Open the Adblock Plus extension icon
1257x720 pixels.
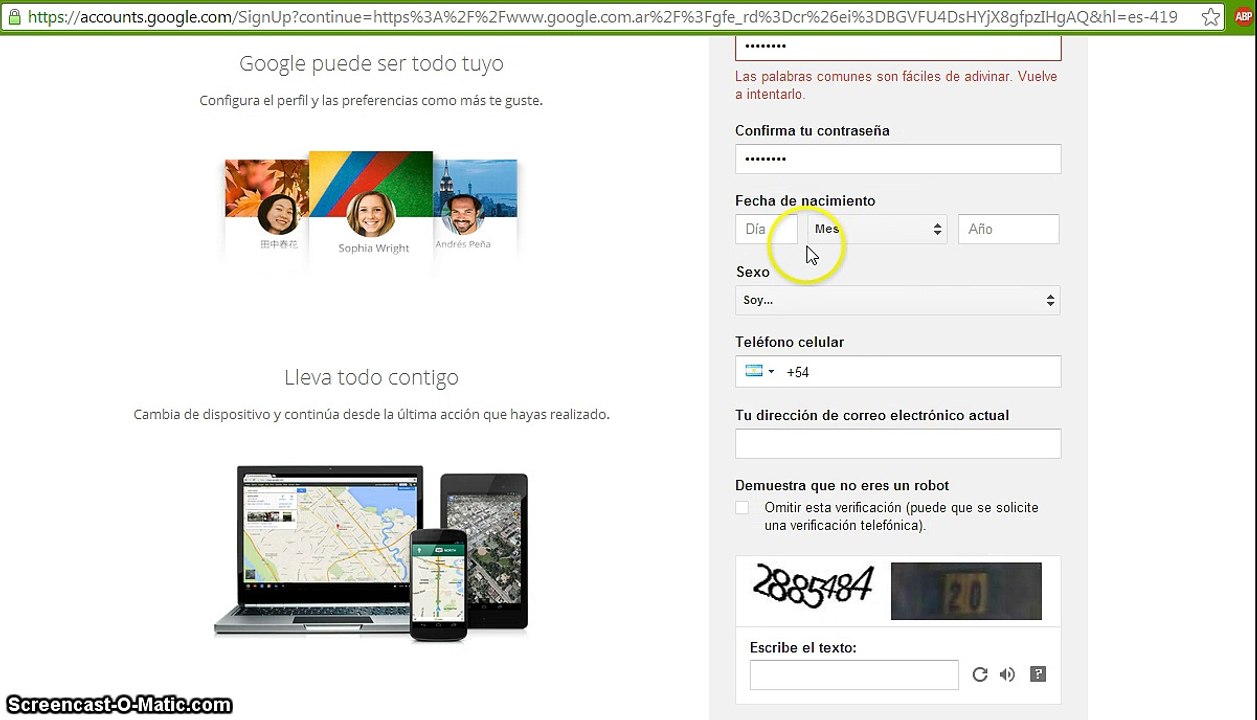(x=1242, y=17)
